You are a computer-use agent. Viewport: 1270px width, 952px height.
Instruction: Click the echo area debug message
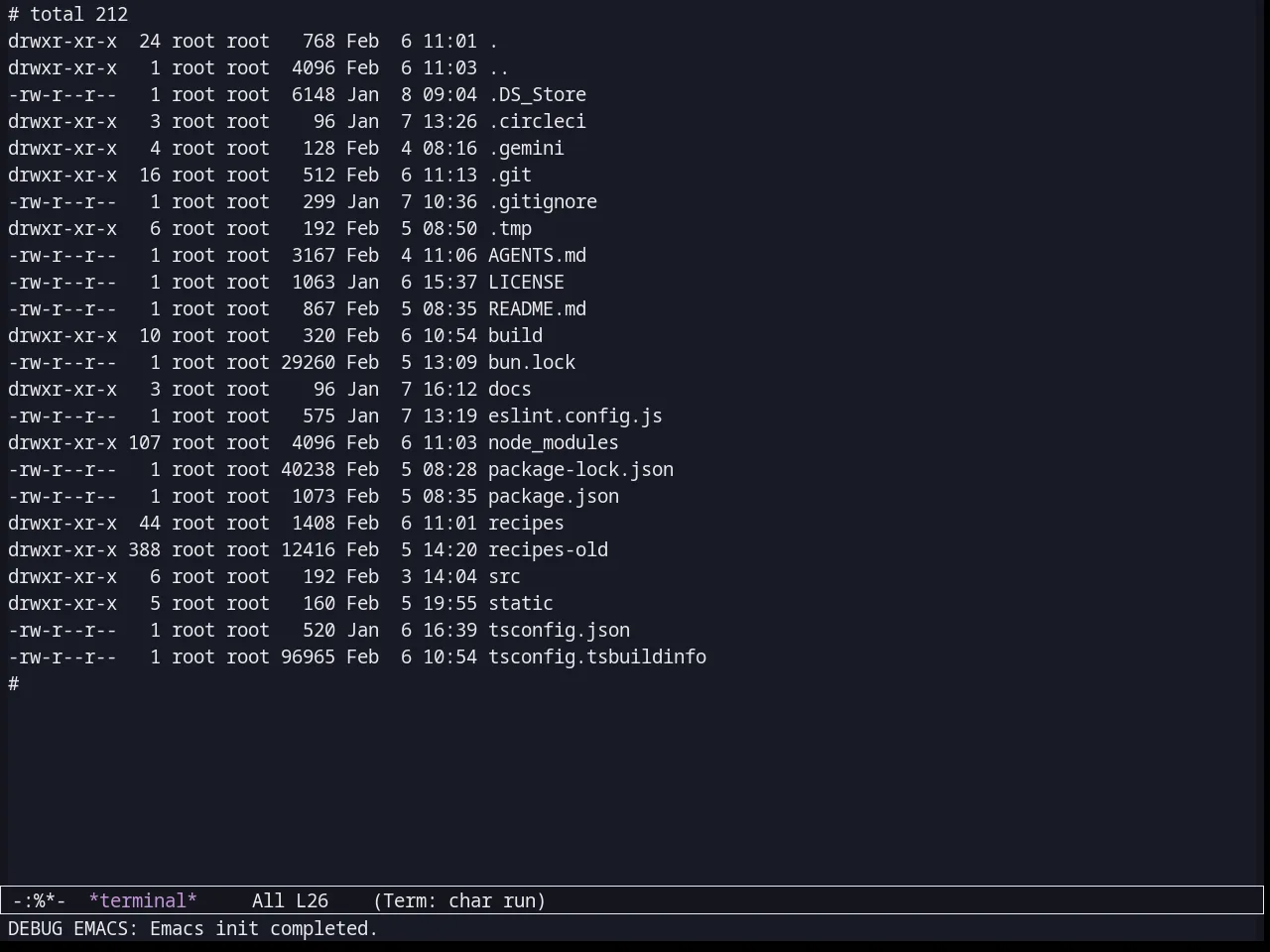point(193,928)
